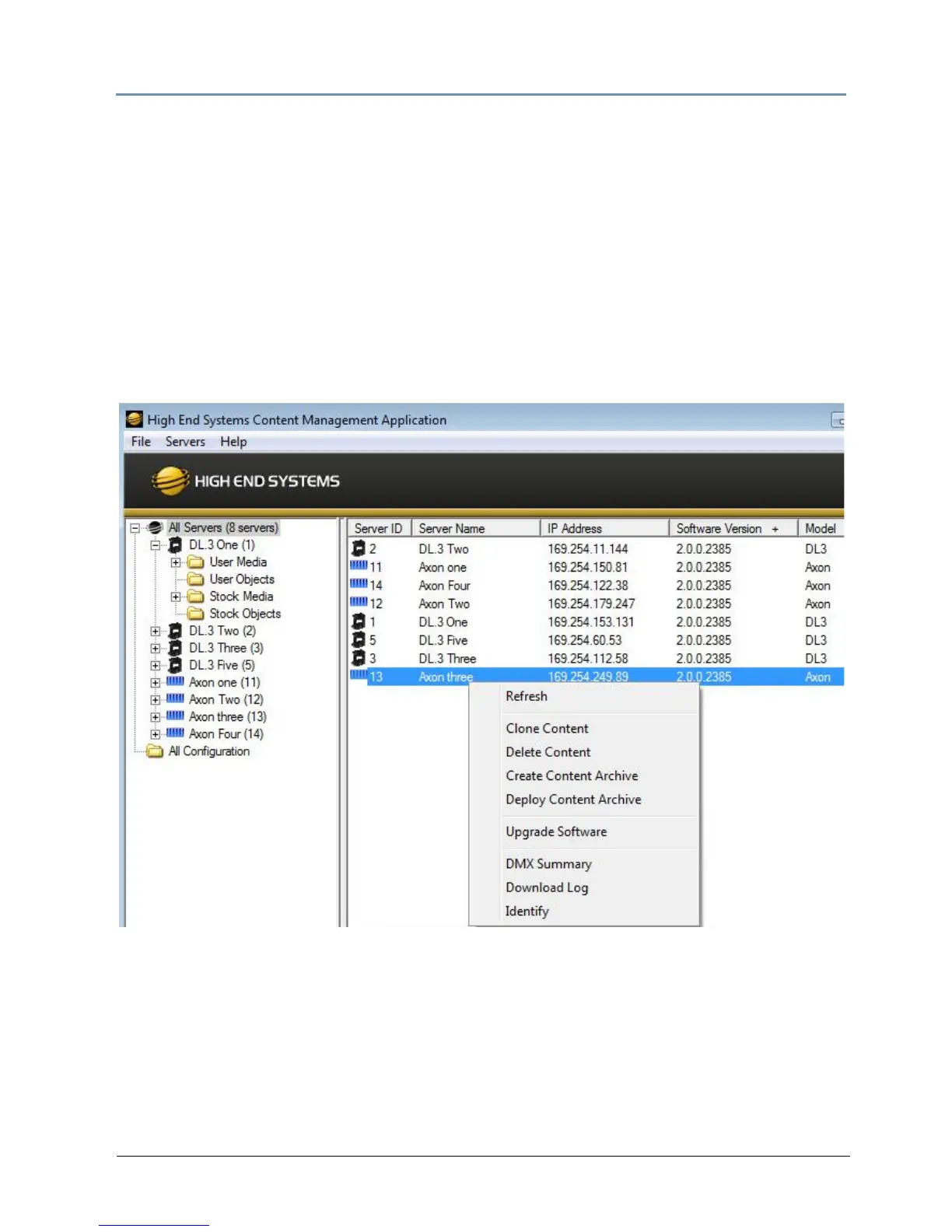Select Stock Objects in the tree
This screenshot has width=952, height=1232.
click(245, 614)
